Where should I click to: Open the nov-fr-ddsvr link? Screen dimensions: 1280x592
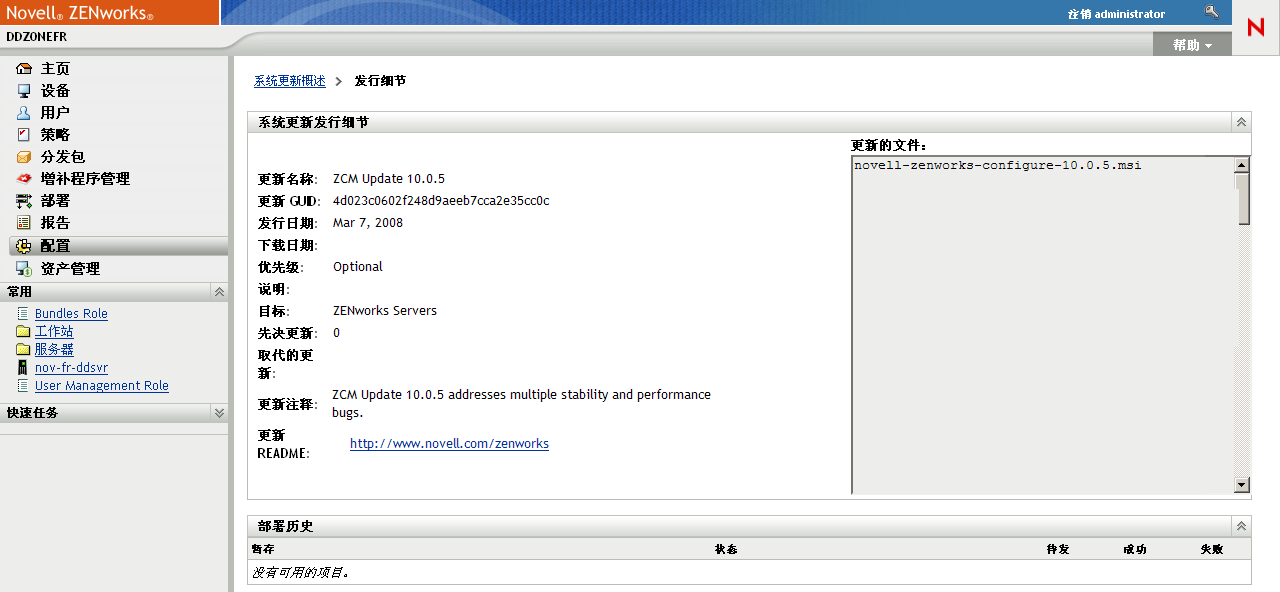pos(71,368)
